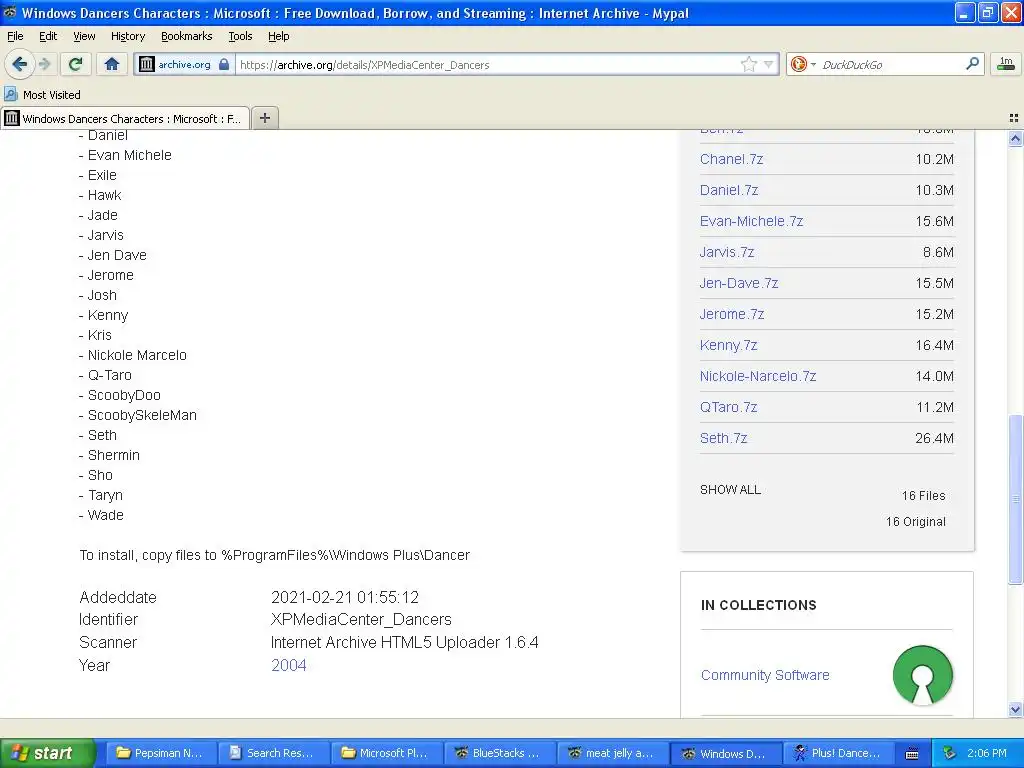Download Nickole-Narcelo.7z file
Screen dimensions: 1024x768
pyautogui.click(x=758, y=376)
